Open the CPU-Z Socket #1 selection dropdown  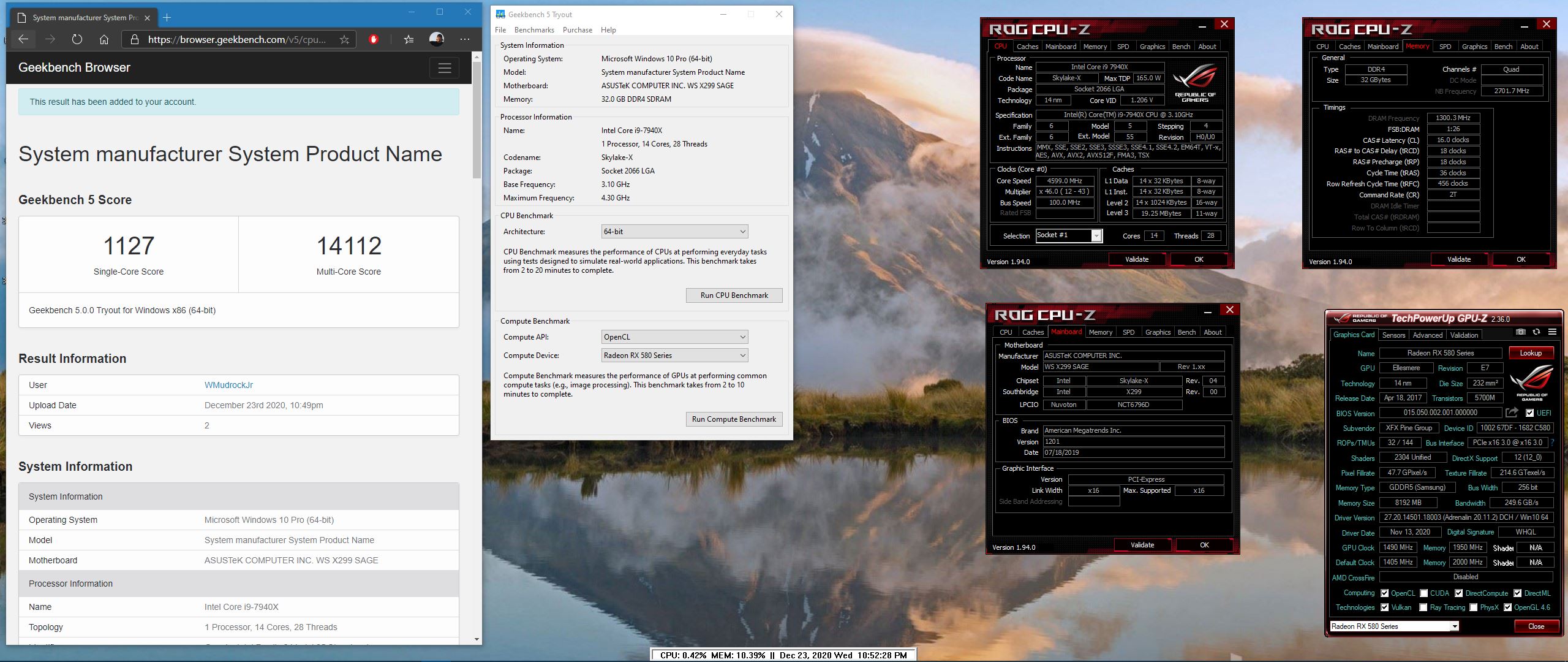1069,235
